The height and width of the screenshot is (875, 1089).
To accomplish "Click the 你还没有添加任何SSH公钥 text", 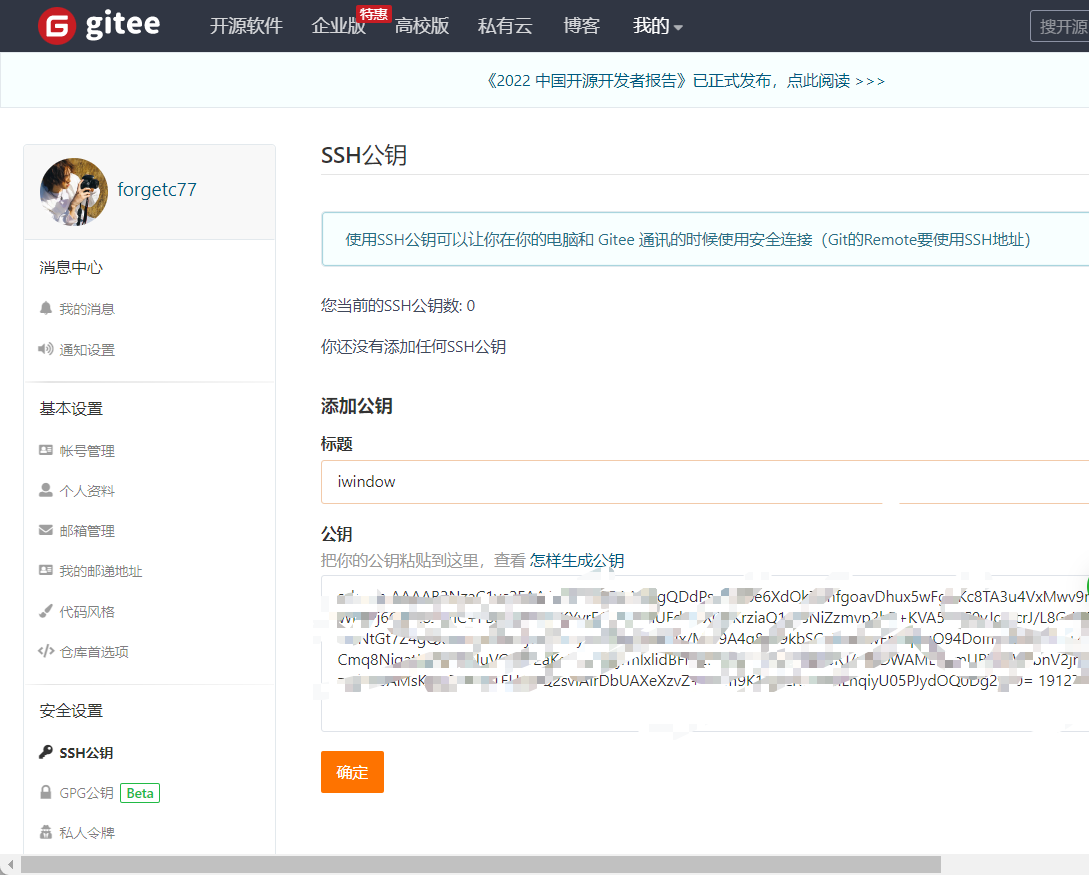I will pyautogui.click(x=413, y=347).
